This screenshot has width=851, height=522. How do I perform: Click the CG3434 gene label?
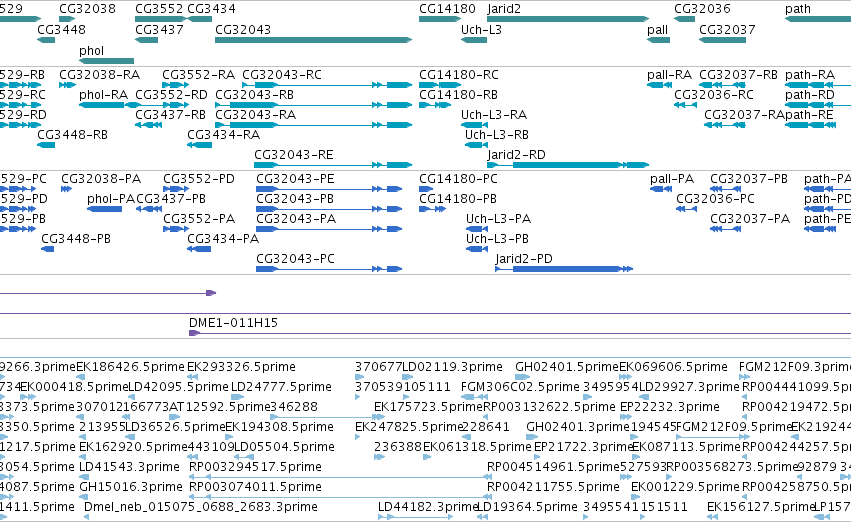[x=211, y=9]
